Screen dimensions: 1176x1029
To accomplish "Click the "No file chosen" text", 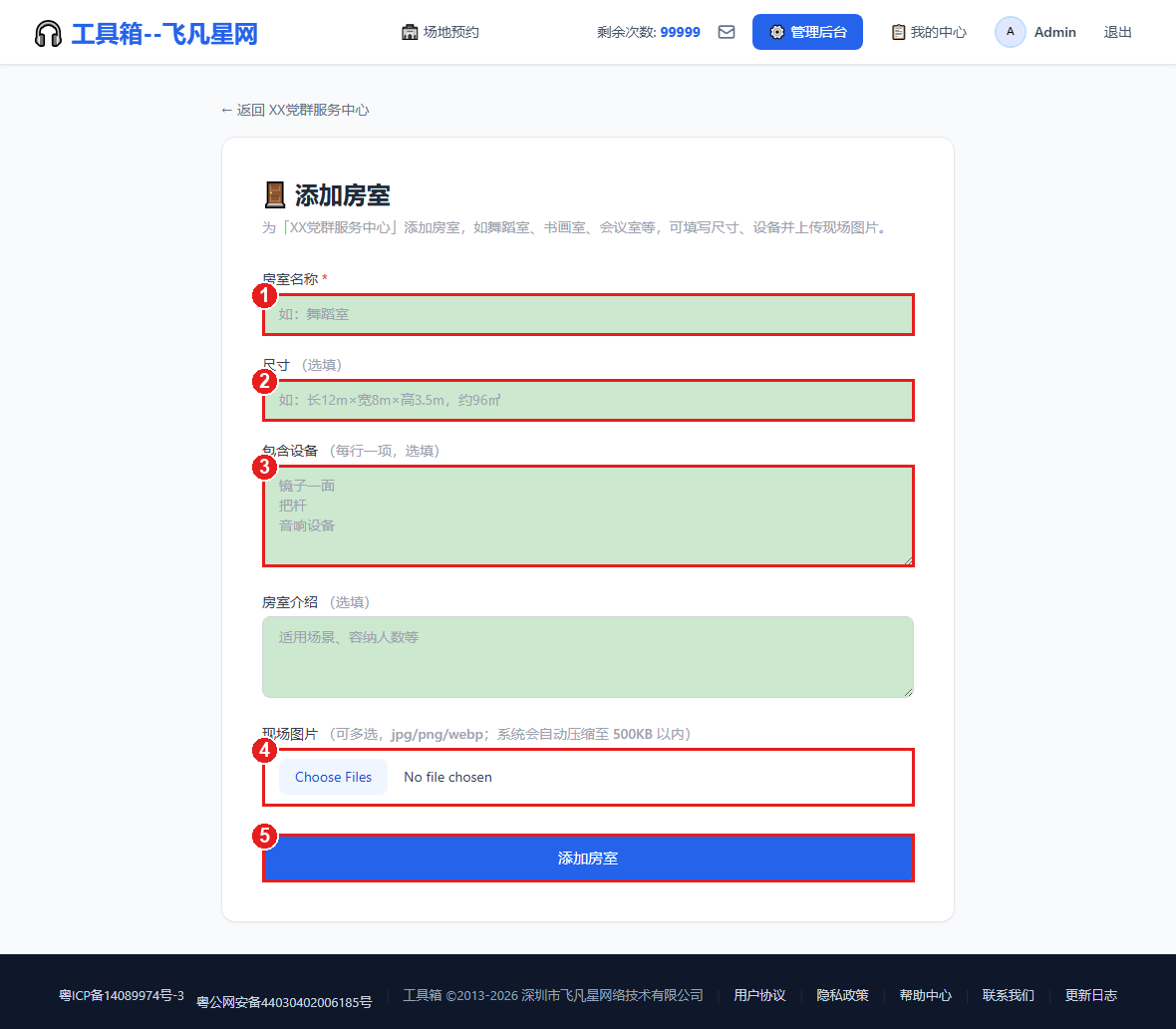I will click(447, 777).
